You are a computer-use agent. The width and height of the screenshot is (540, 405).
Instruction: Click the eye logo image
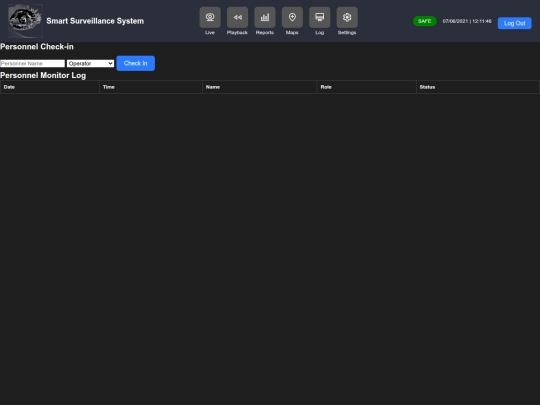25,21
